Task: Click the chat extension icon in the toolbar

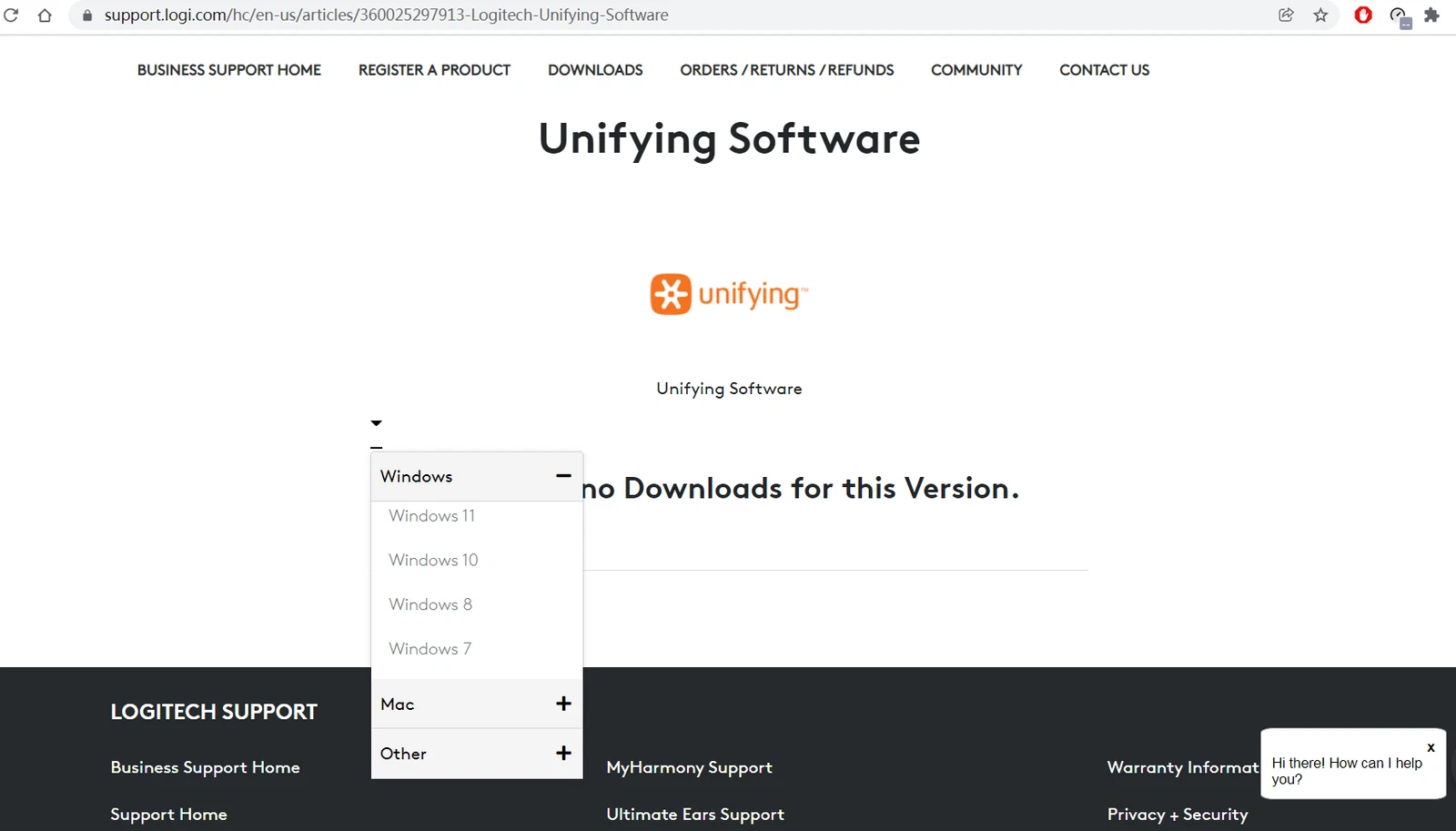Action: [1400, 16]
